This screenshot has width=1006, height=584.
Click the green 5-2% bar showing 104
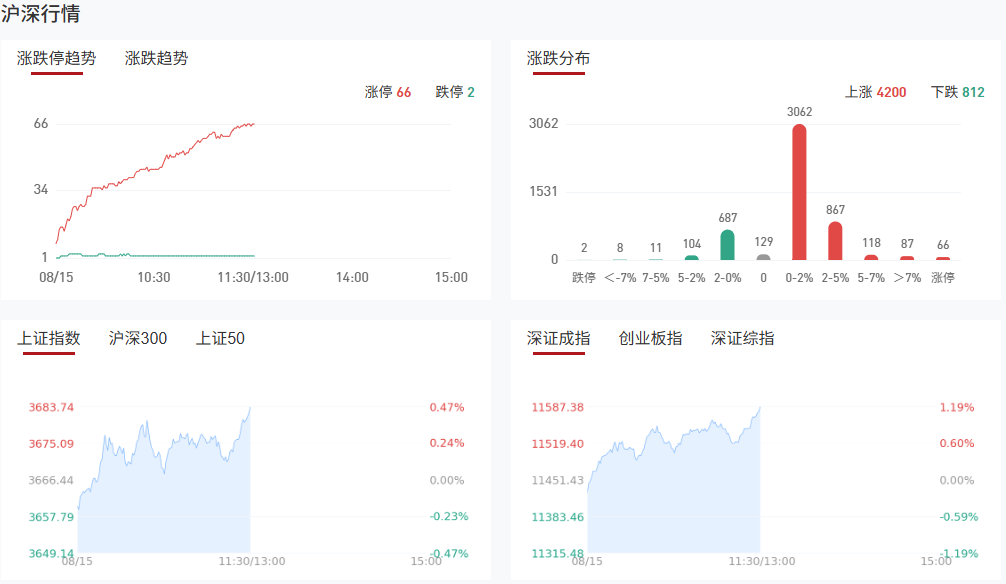(691, 257)
